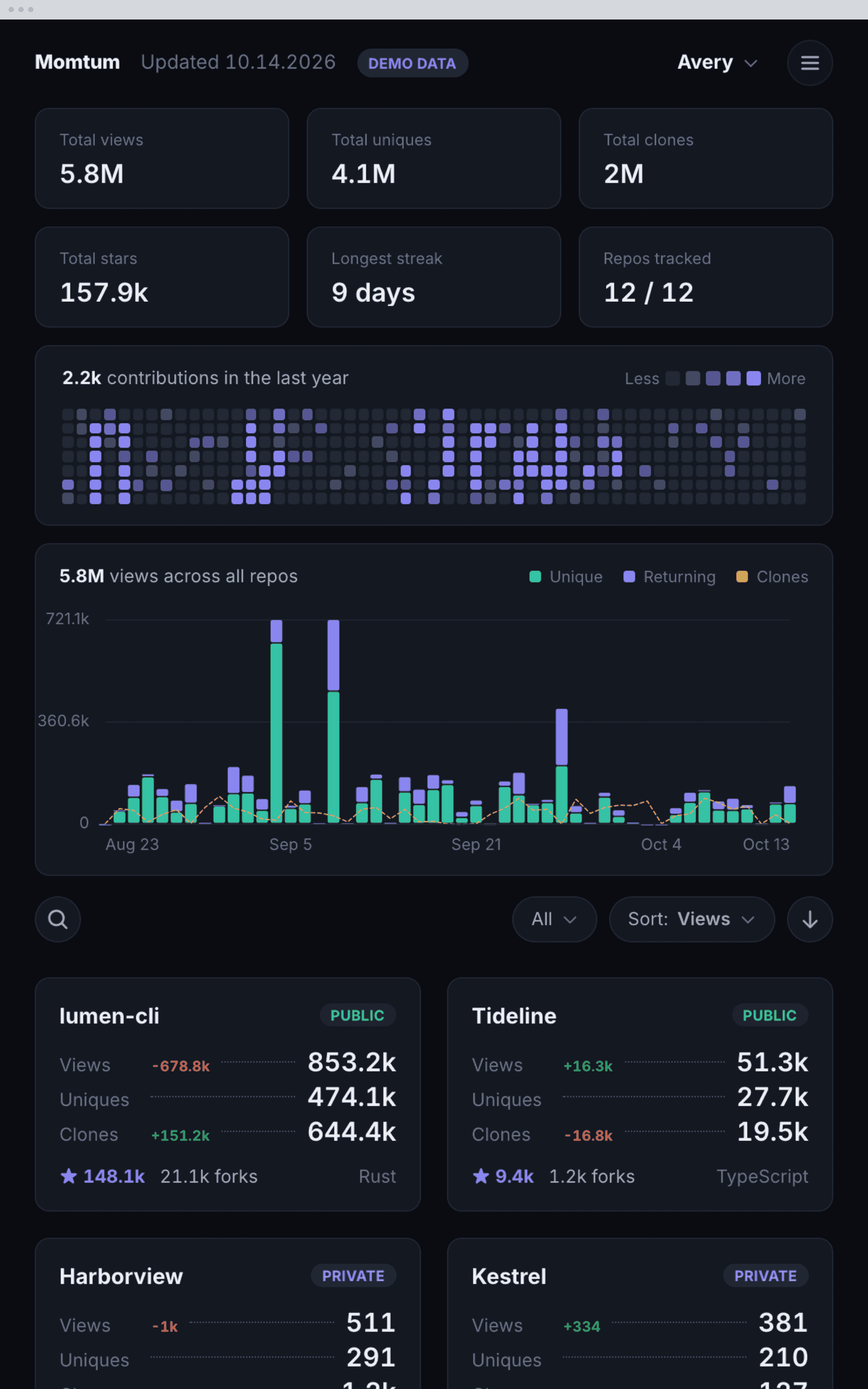This screenshot has height=1389, width=868.
Task: Toggle the Clones series in legend
Action: 772,577
